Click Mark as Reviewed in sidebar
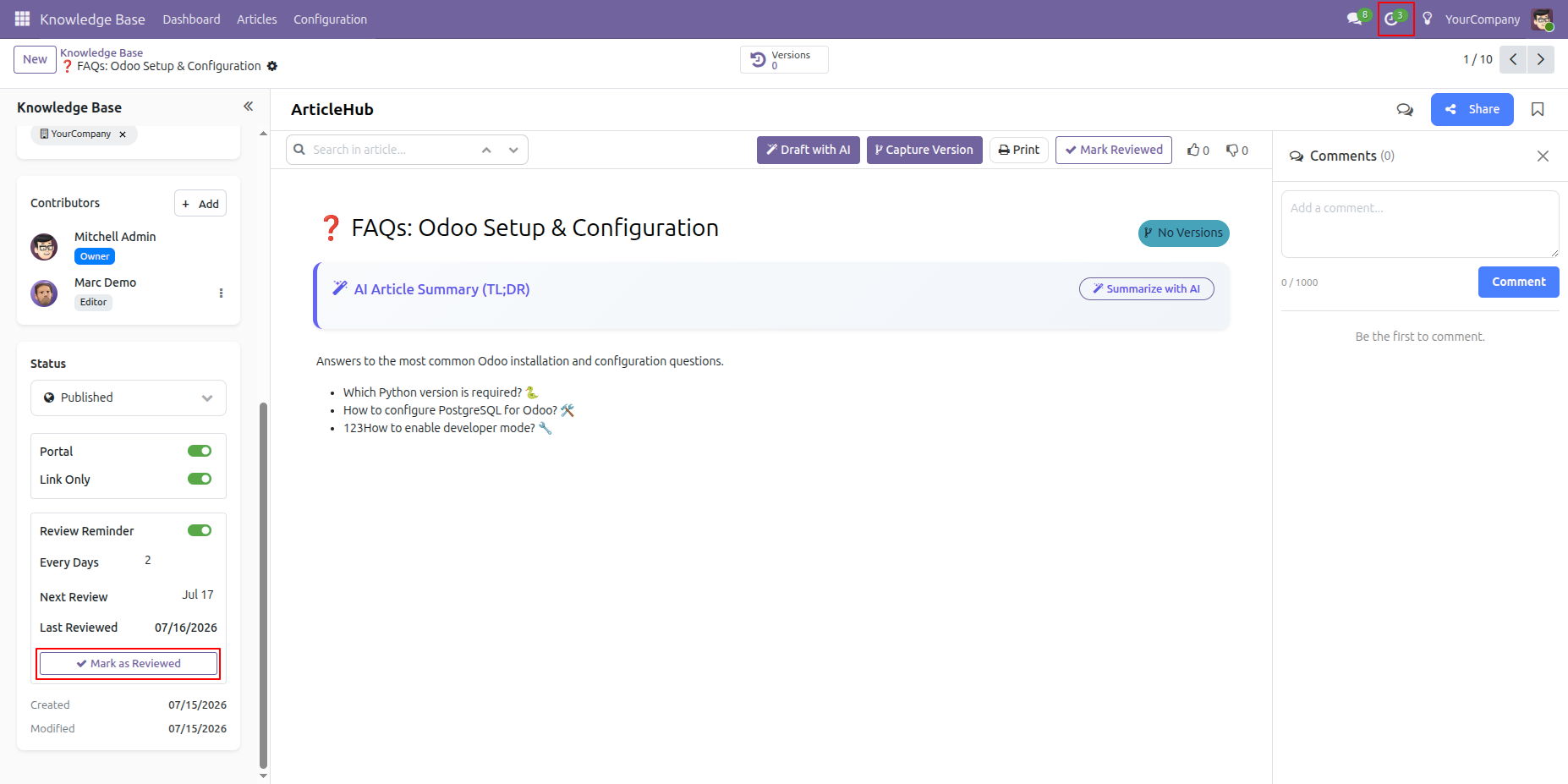The width and height of the screenshot is (1568, 784). coord(129,663)
